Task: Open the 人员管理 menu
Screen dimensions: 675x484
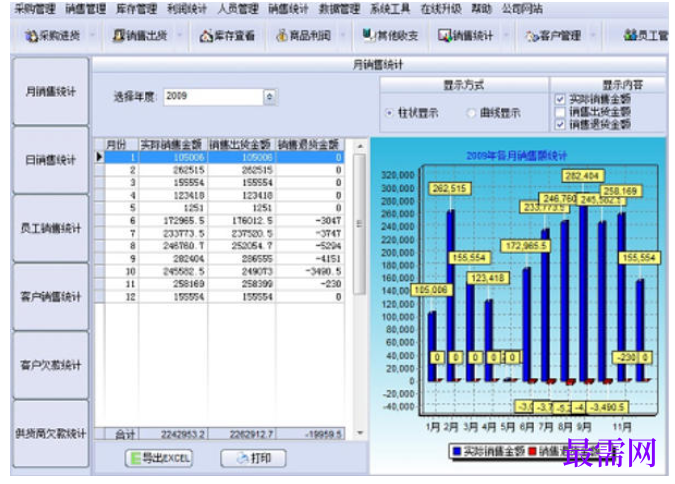Action: pos(238,9)
